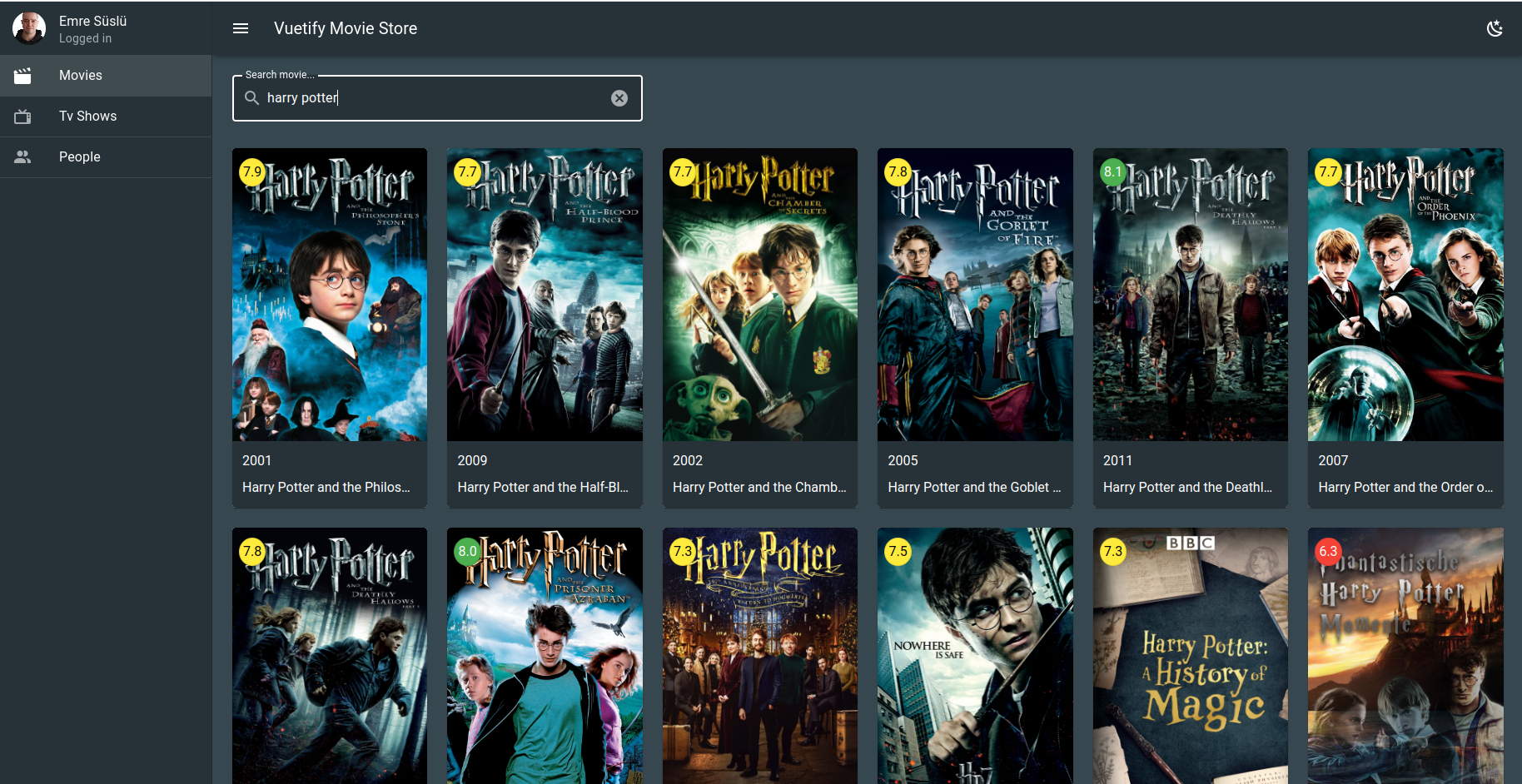Click Harry Potter and the Half-Blood Prince title
This screenshot has height=784, width=1522.
click(544, 487)
